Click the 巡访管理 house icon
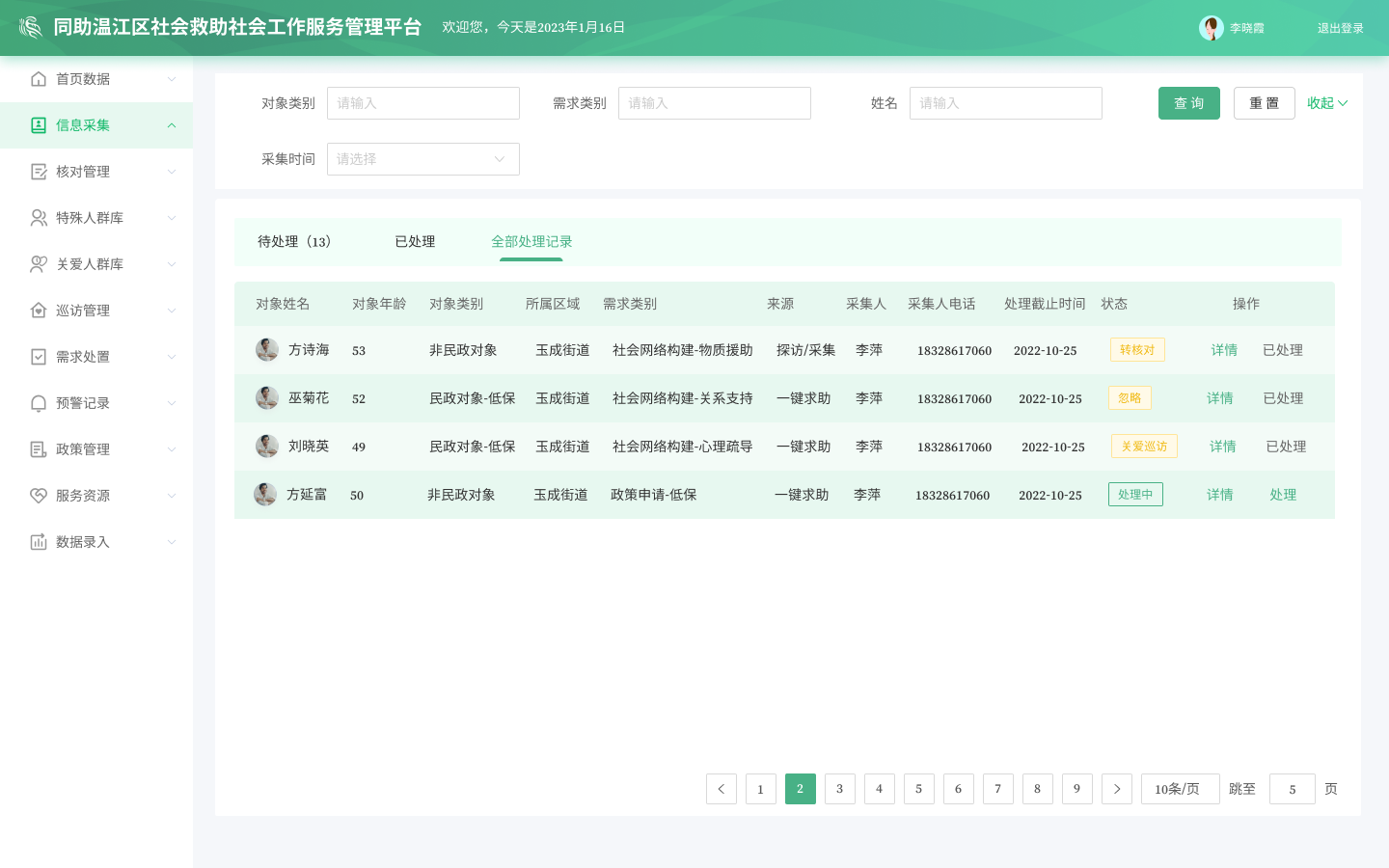1389x868 pixels. 39,311
